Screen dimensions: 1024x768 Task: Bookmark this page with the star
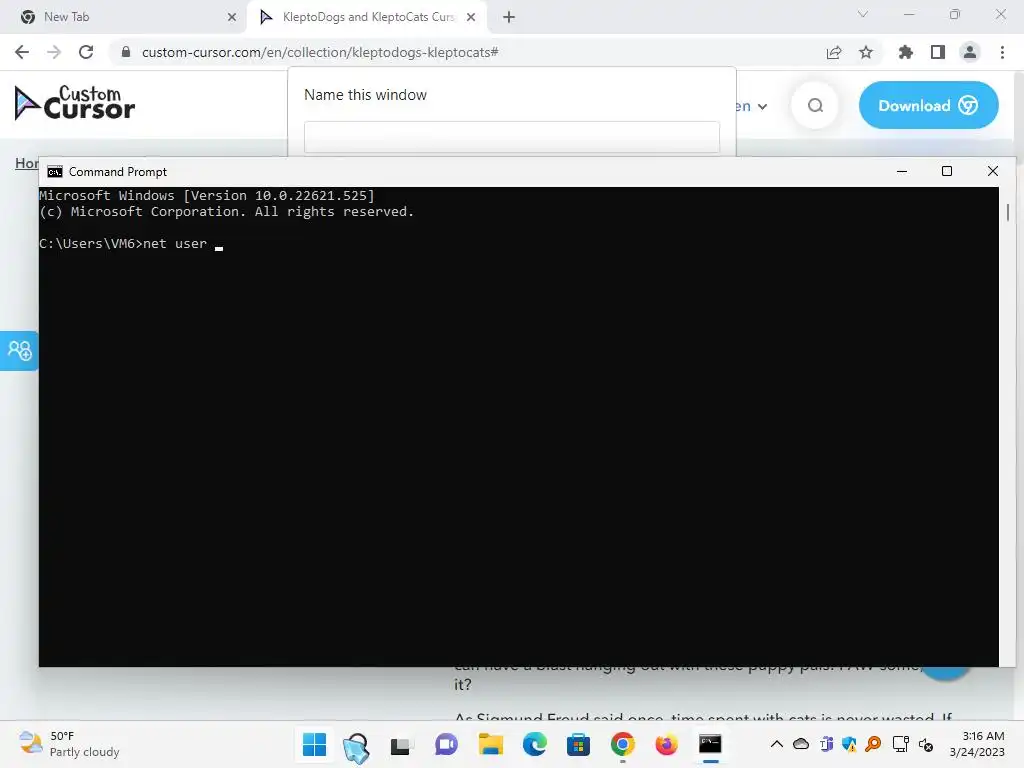coord(866,52)
